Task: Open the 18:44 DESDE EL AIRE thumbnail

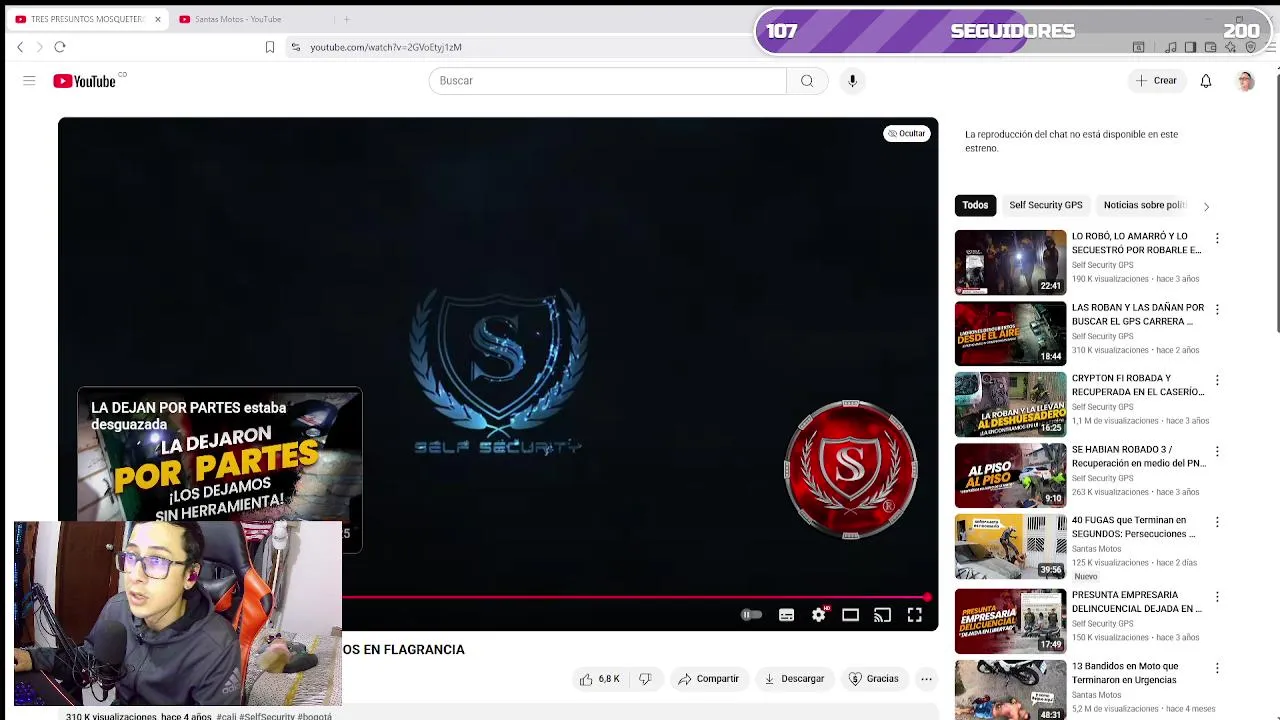Action: pyautogui.click(x=1010, y=333)
